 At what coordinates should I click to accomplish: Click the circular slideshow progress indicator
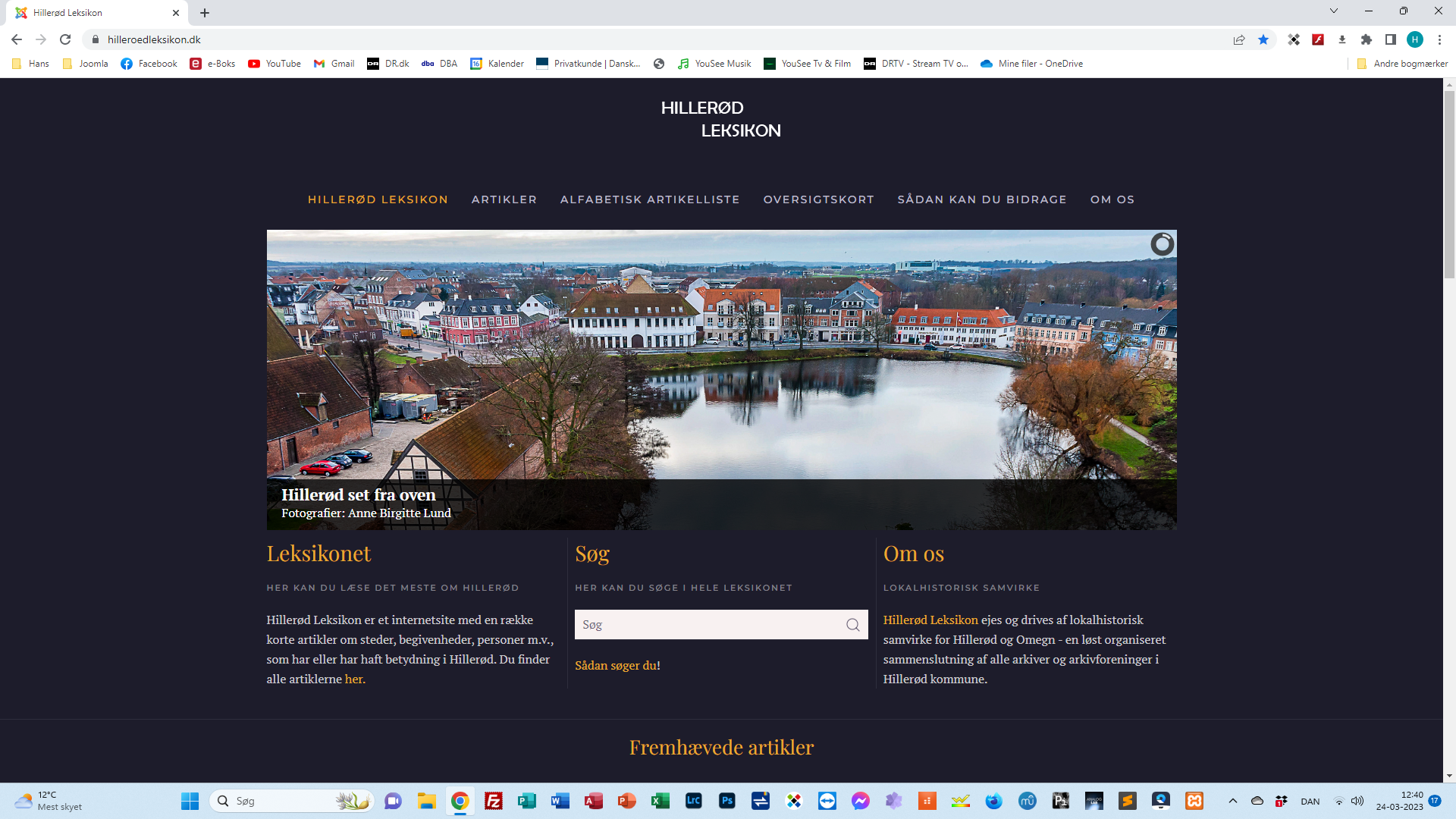point(1162,244)
